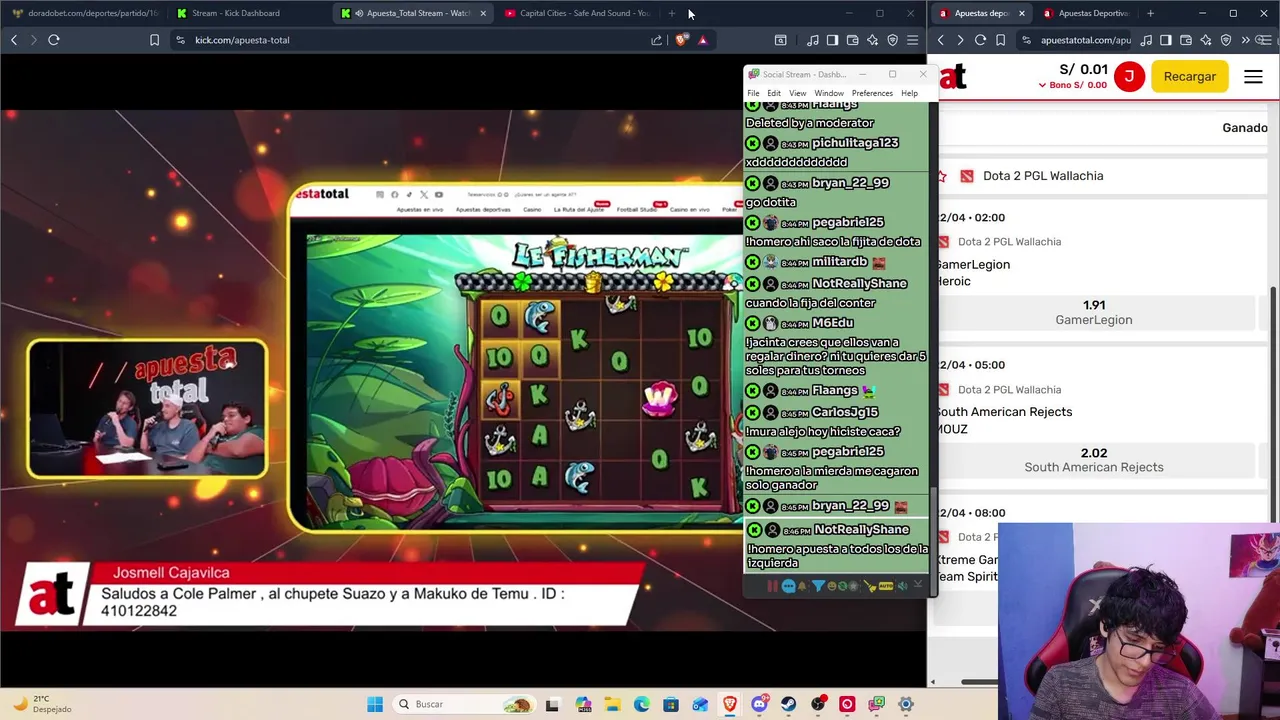The image size is (1280, 720).
Task: Click the blue funnel filter icon in Social Stream
Action: tap(818, 586)
